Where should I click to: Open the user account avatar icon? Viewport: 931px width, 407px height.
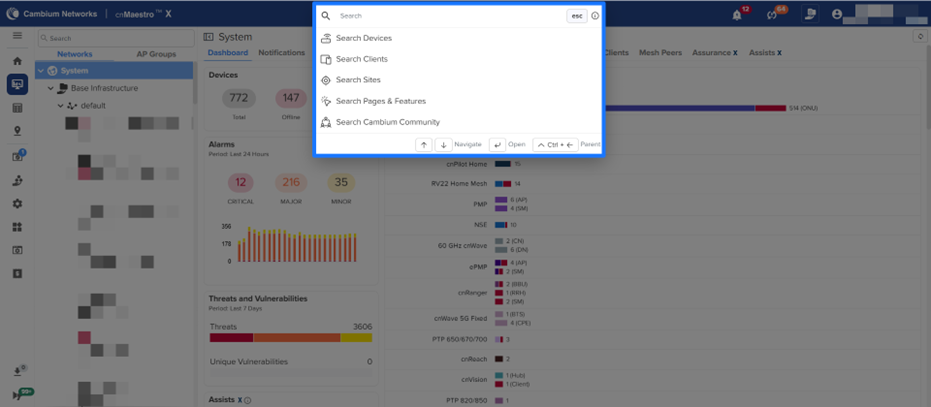(837, 14)
